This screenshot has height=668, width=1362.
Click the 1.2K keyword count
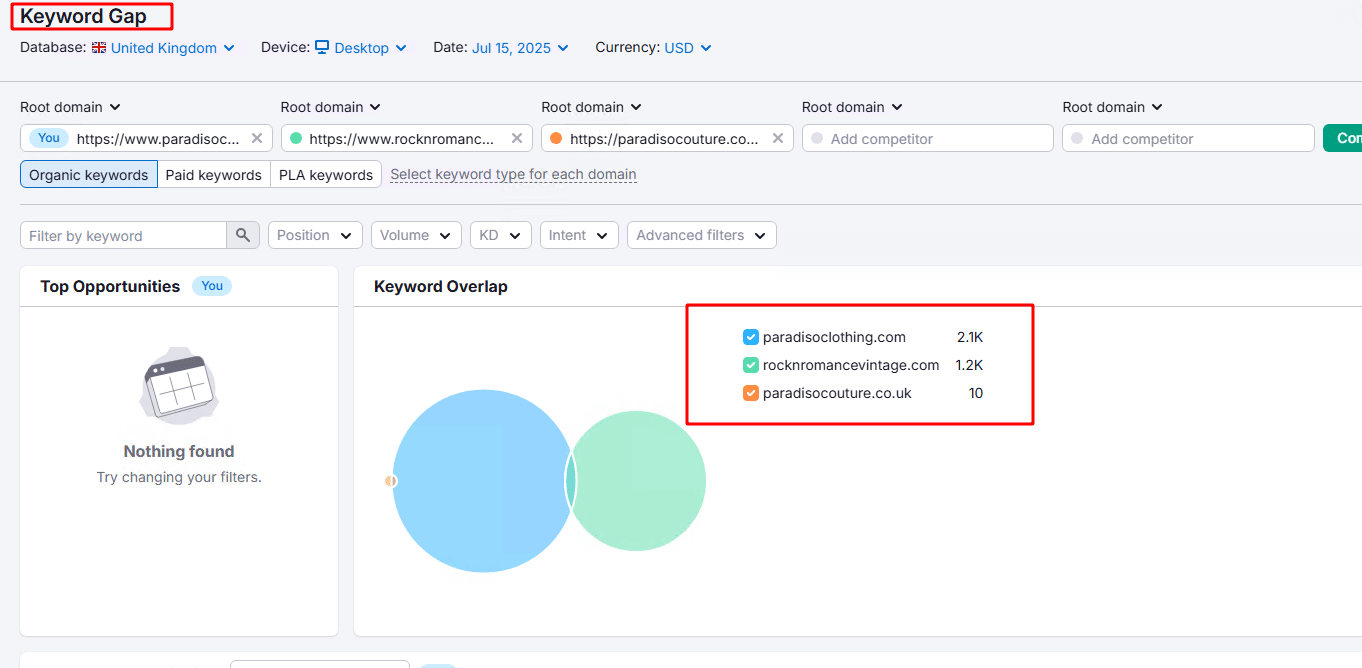pyautogui.click(x=970, y=365)
